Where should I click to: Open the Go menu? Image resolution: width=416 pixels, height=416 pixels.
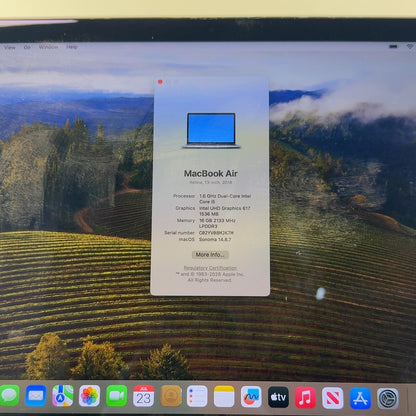coord(27,47)
